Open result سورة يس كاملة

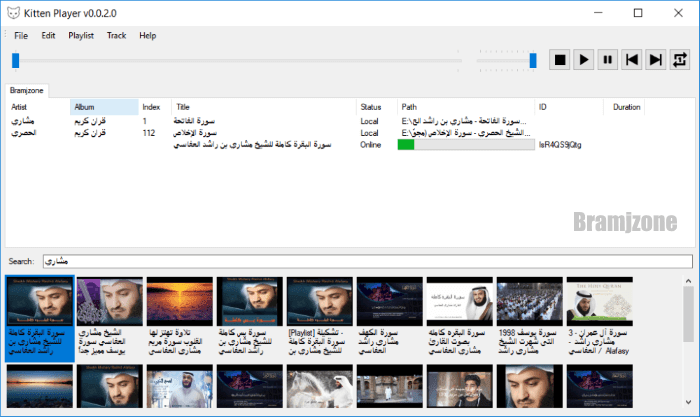click(x=250, y=316)
